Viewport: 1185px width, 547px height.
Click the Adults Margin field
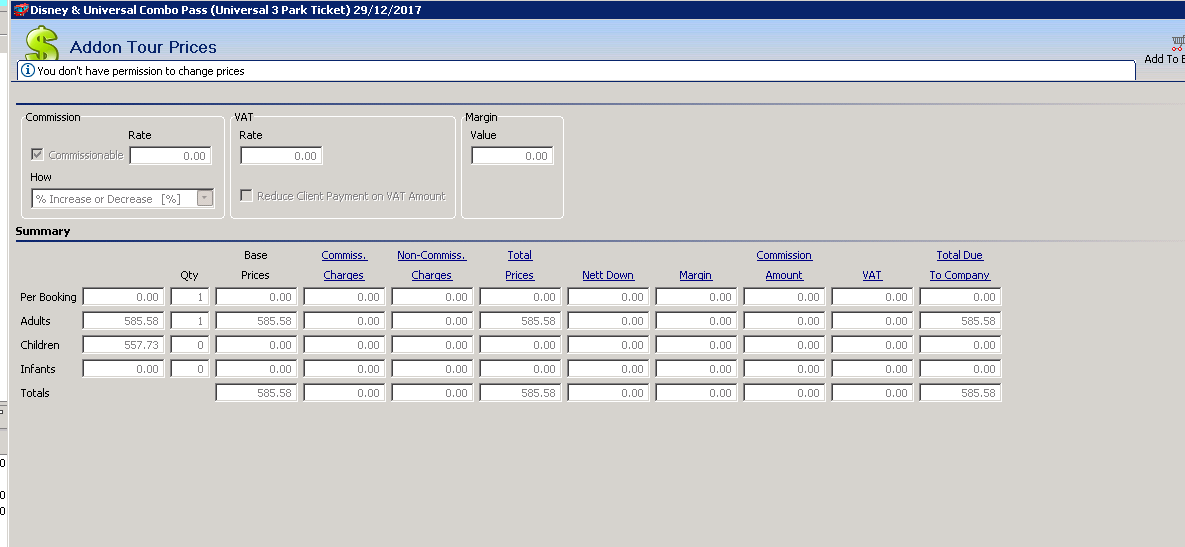(x=697, y=321)
